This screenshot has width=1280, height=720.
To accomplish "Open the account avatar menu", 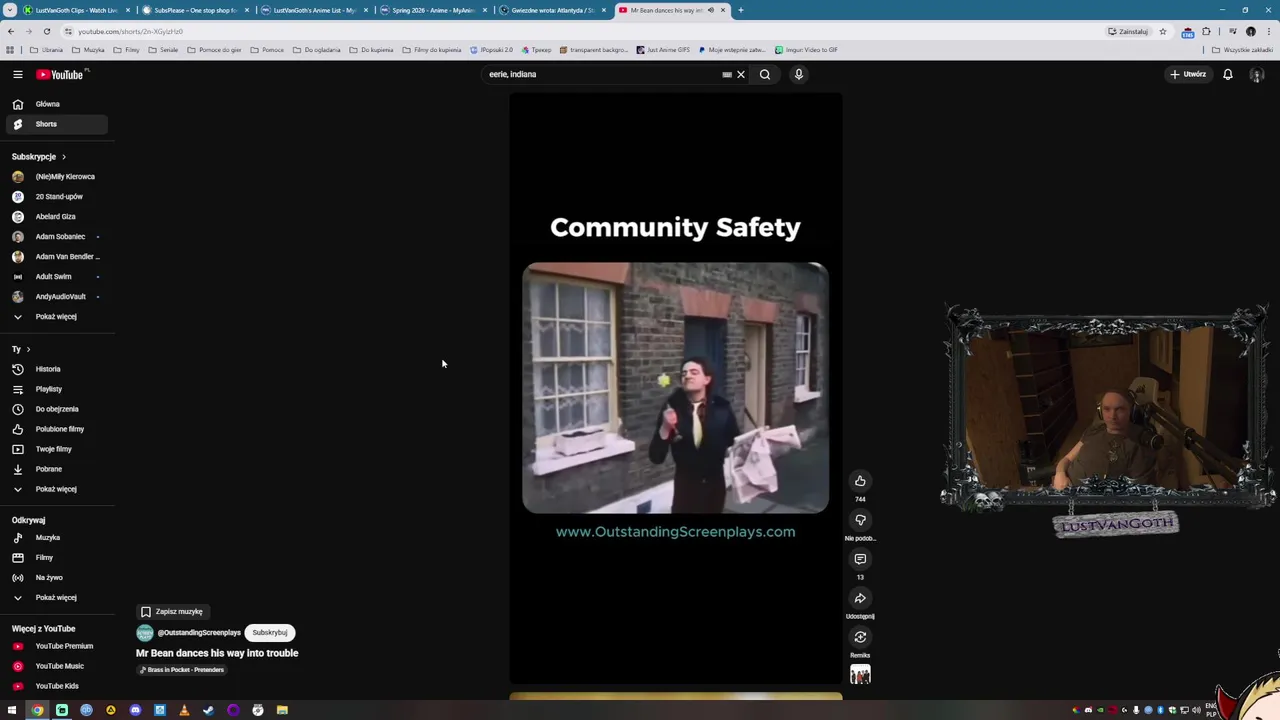I will click(x=1257, y=74).
